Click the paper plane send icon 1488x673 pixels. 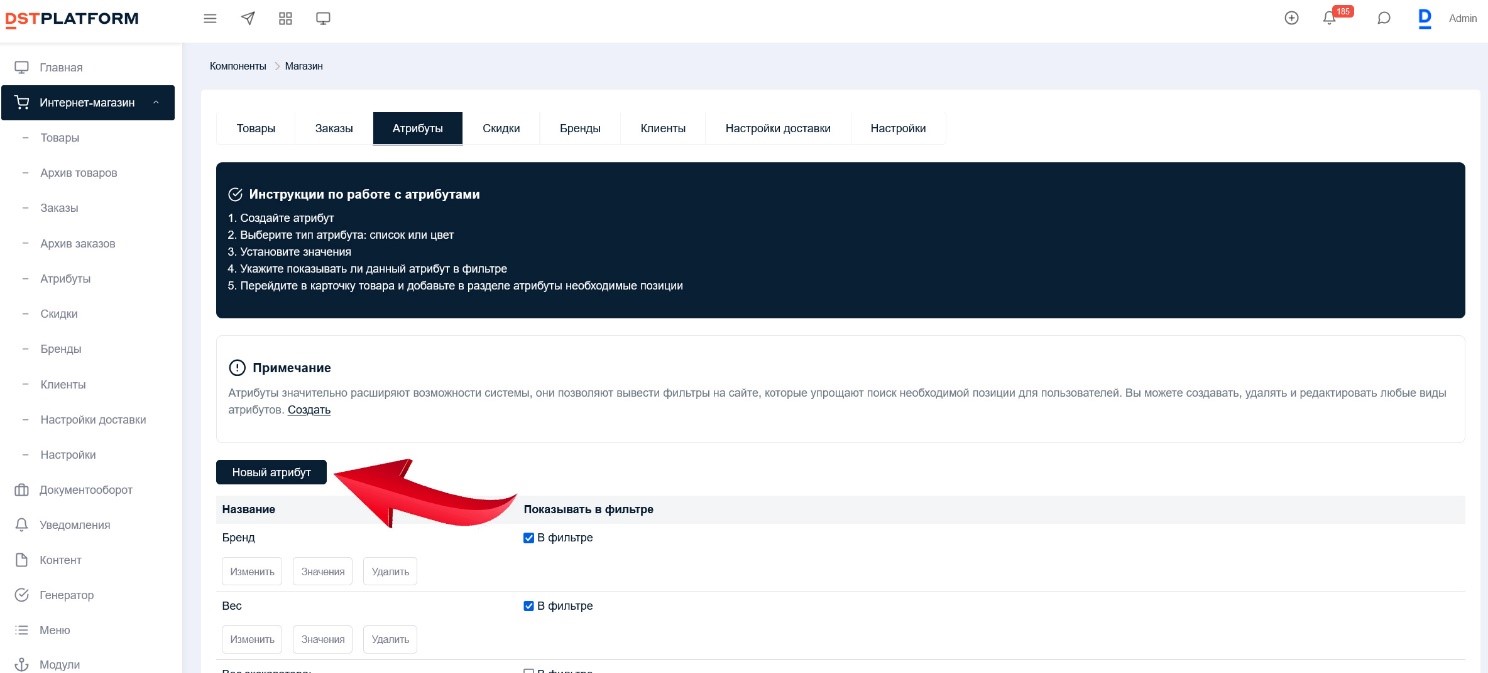coord(248,18)
